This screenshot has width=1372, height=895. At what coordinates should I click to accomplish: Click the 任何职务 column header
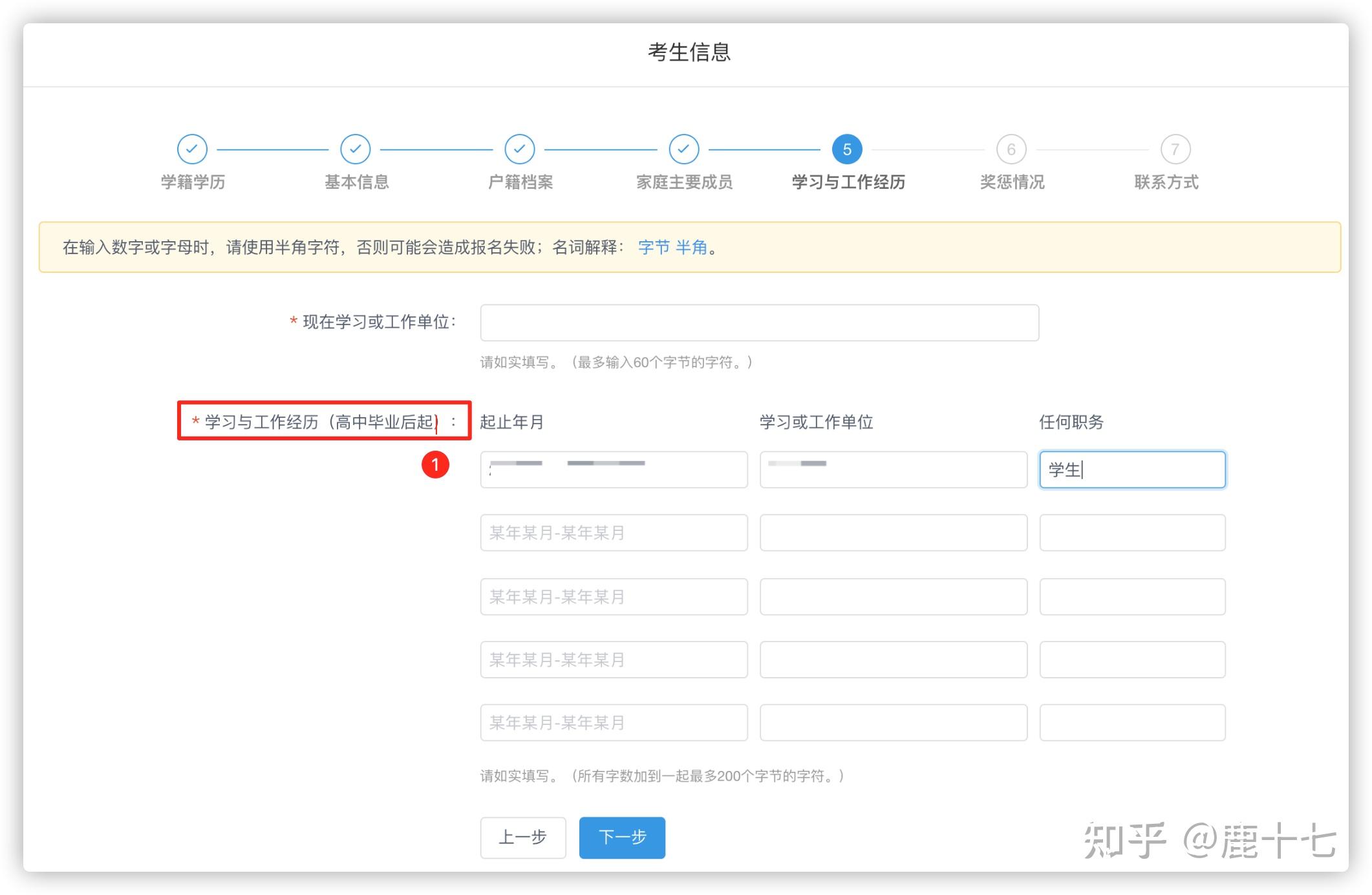1071,422
